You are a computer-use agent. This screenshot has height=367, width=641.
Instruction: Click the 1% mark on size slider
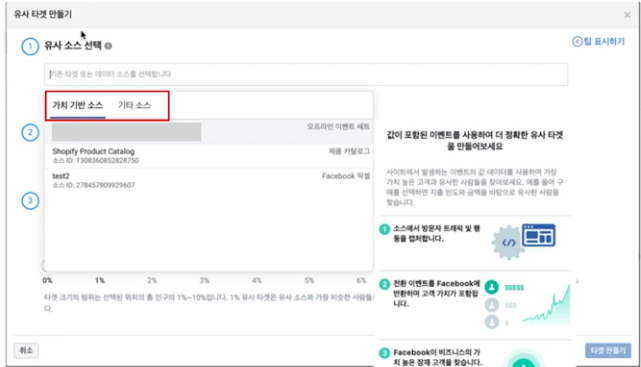coord(100,280)
